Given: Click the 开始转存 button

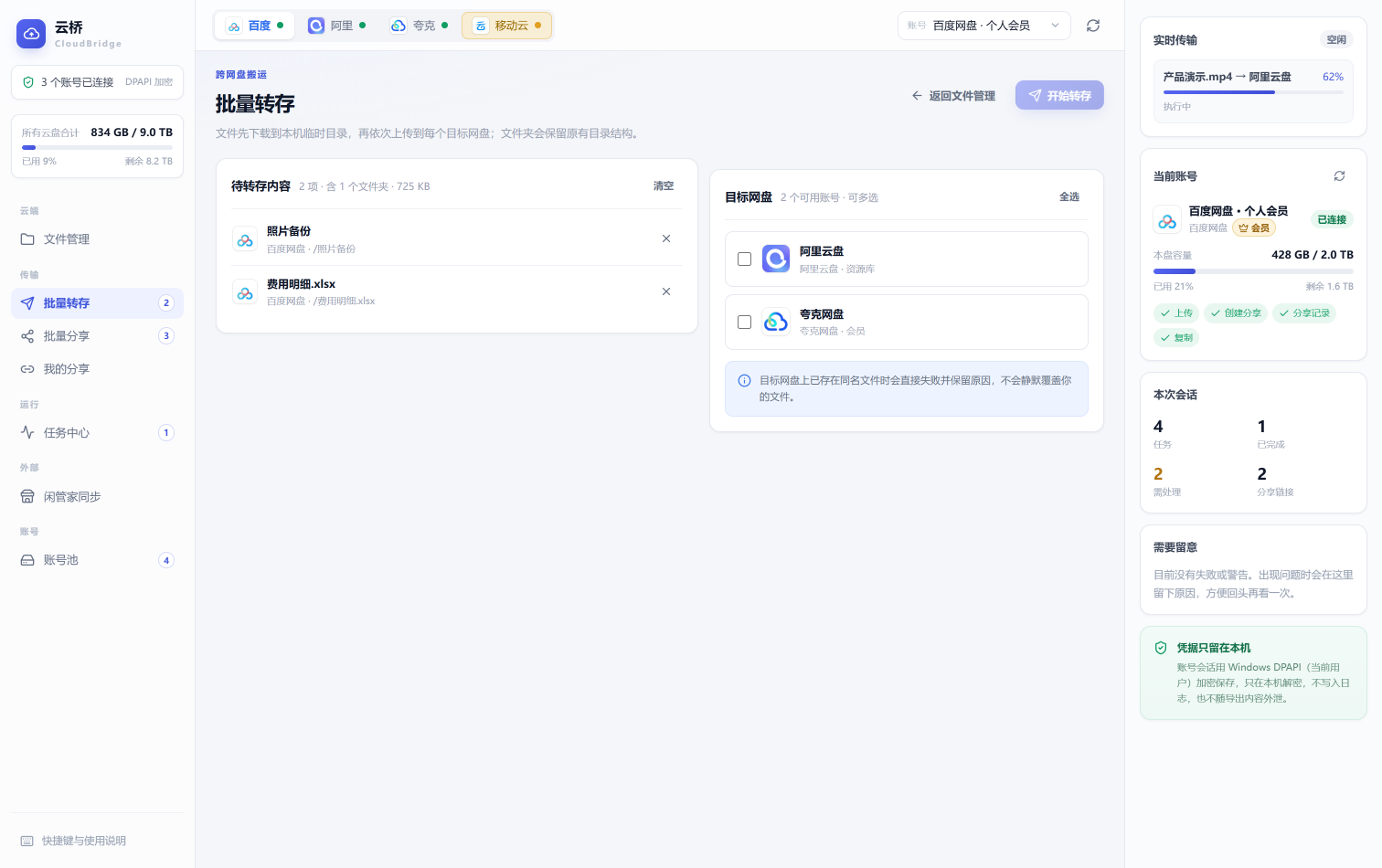Looking at the screenshot, I should [x=1059, y=96].
